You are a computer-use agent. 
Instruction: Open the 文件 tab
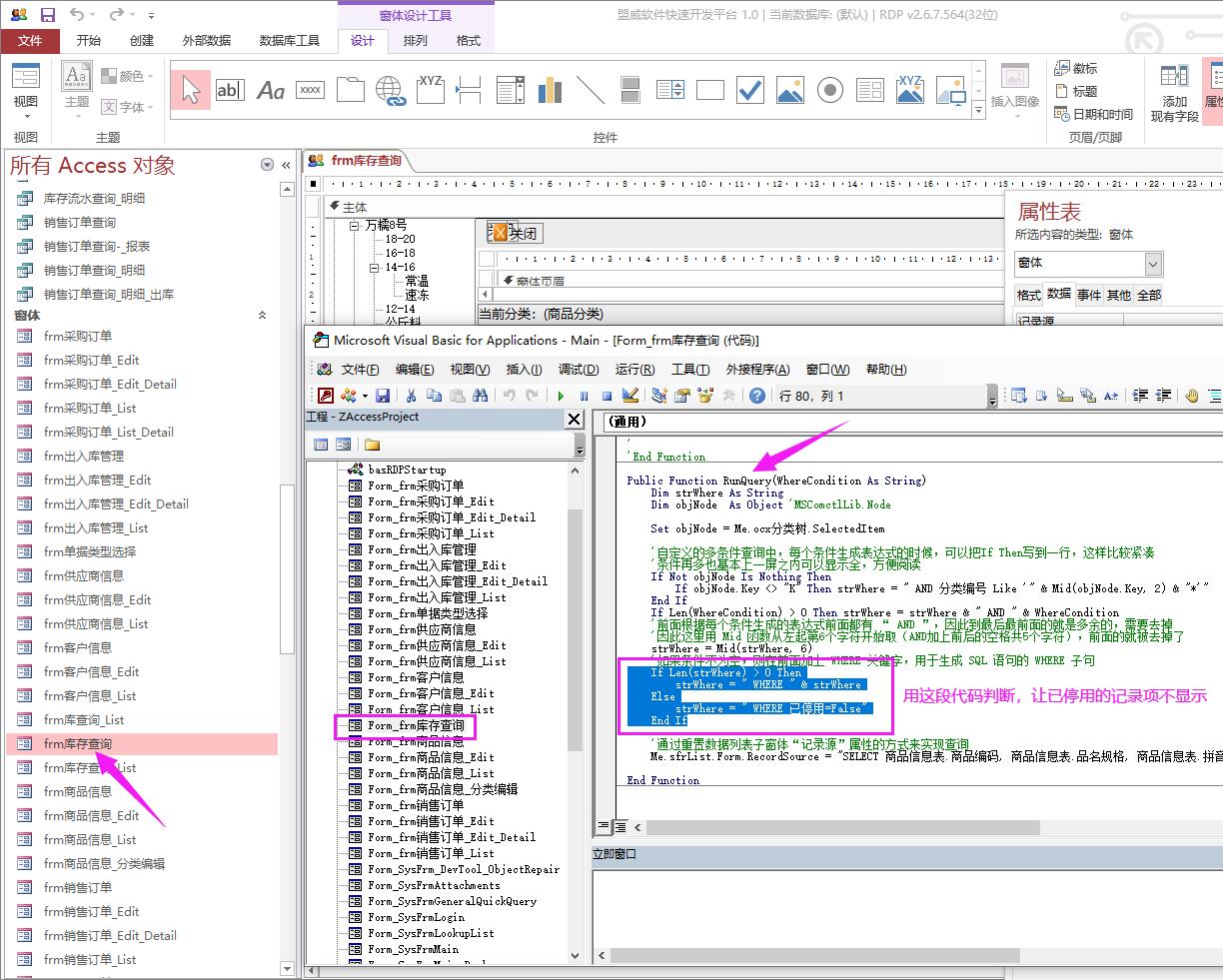click(30, 40)
